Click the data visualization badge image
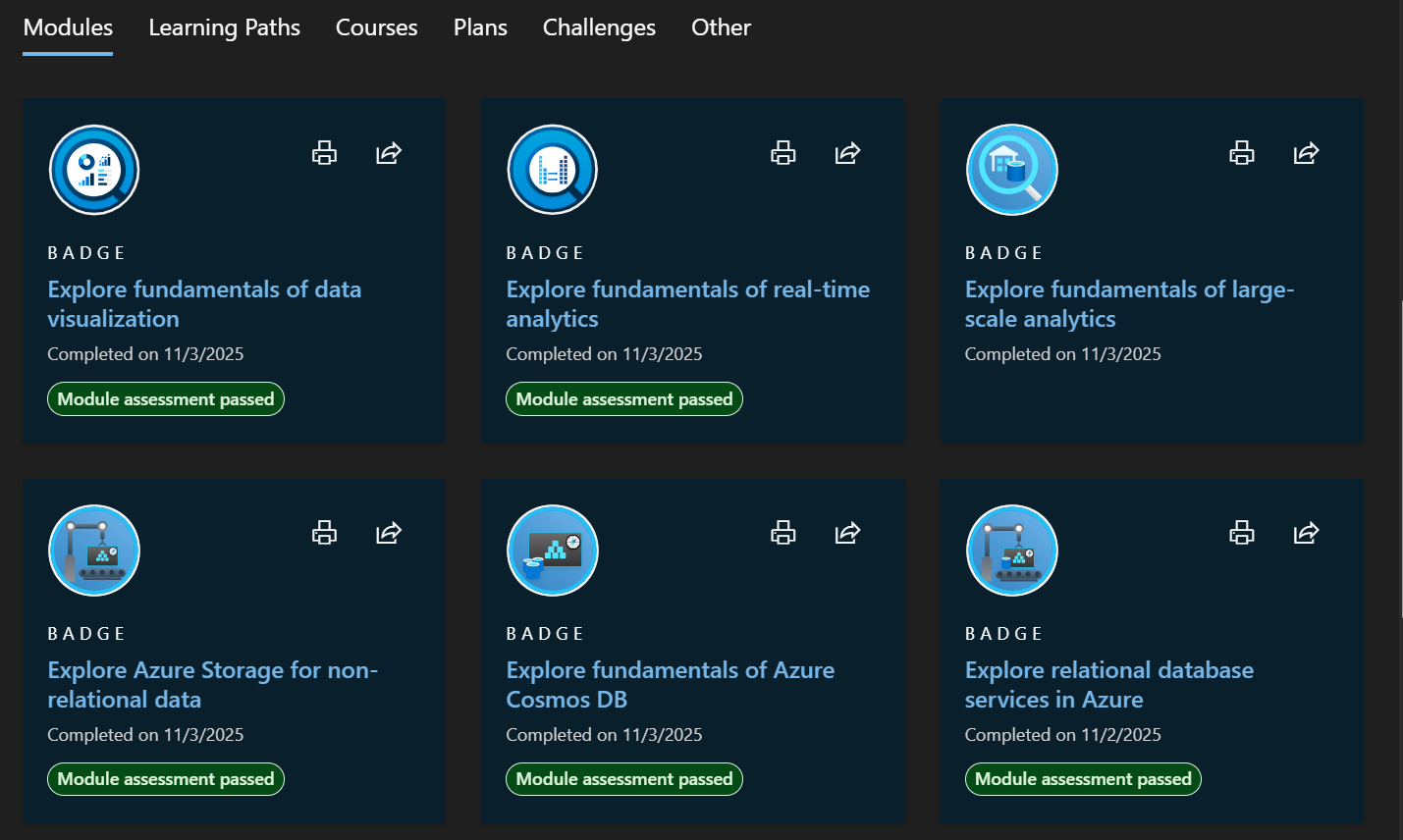1403x840 pixels. (x=94, y=170)
